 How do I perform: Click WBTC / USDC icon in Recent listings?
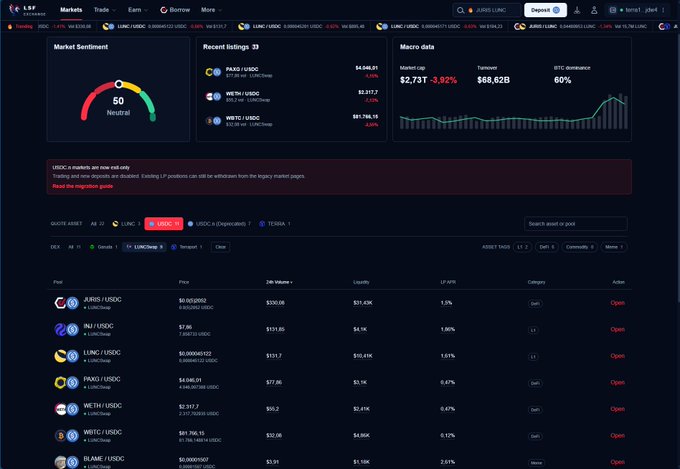[213, 121]
